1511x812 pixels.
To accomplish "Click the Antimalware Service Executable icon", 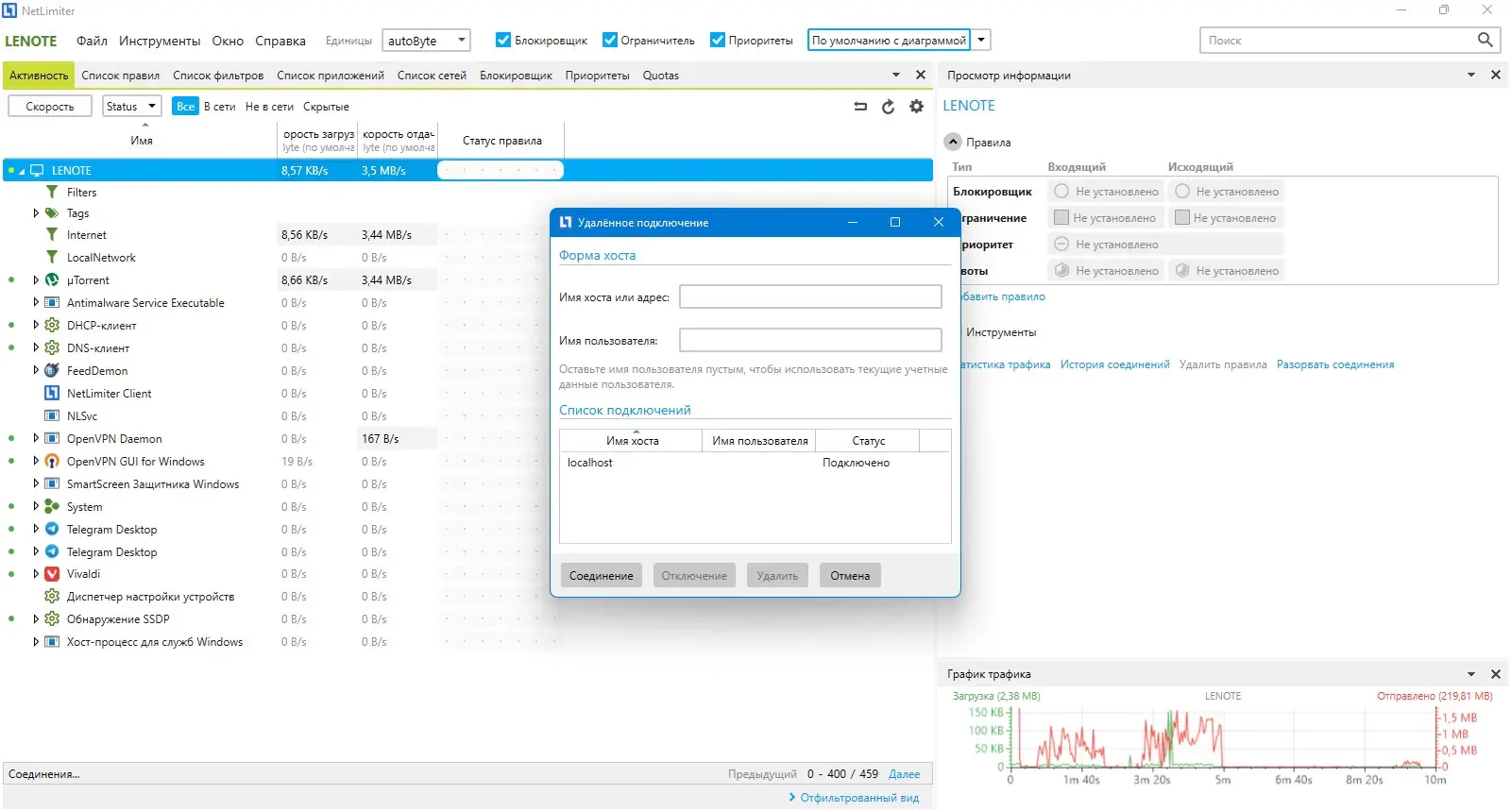I will 52,303.
